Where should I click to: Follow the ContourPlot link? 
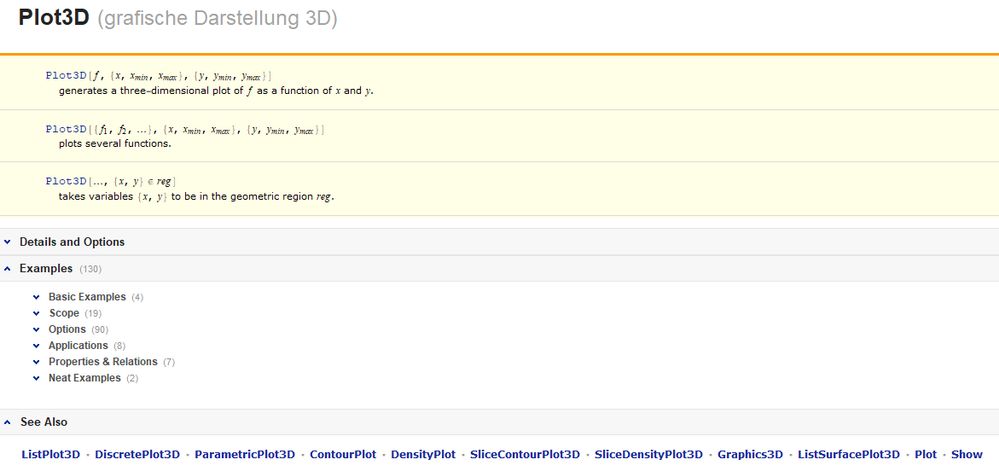[343, 454]
